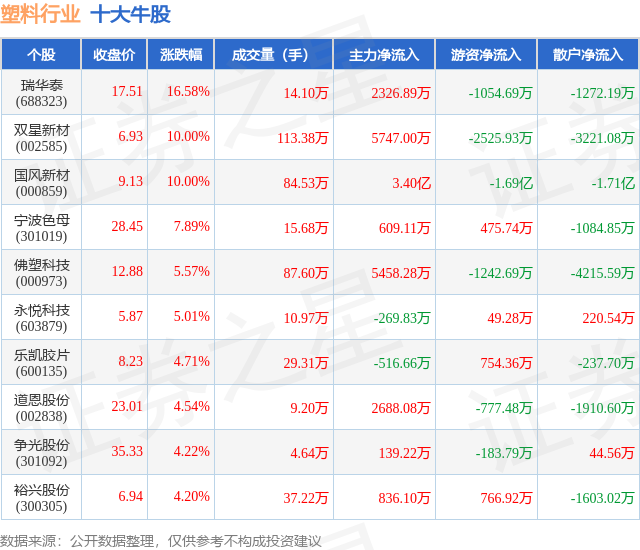Select the stock 裕兴股份 (300305)
Image resolution: width=640 pixels, height=550 pixels.
pyautogui.click(x=41, y=498)
